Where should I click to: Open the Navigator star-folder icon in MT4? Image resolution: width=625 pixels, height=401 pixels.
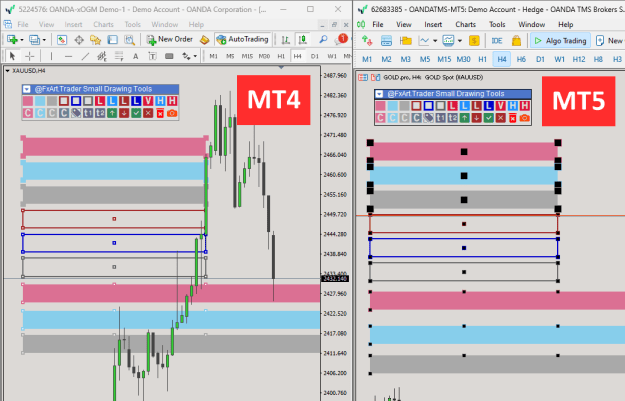(x=95, y=39)
